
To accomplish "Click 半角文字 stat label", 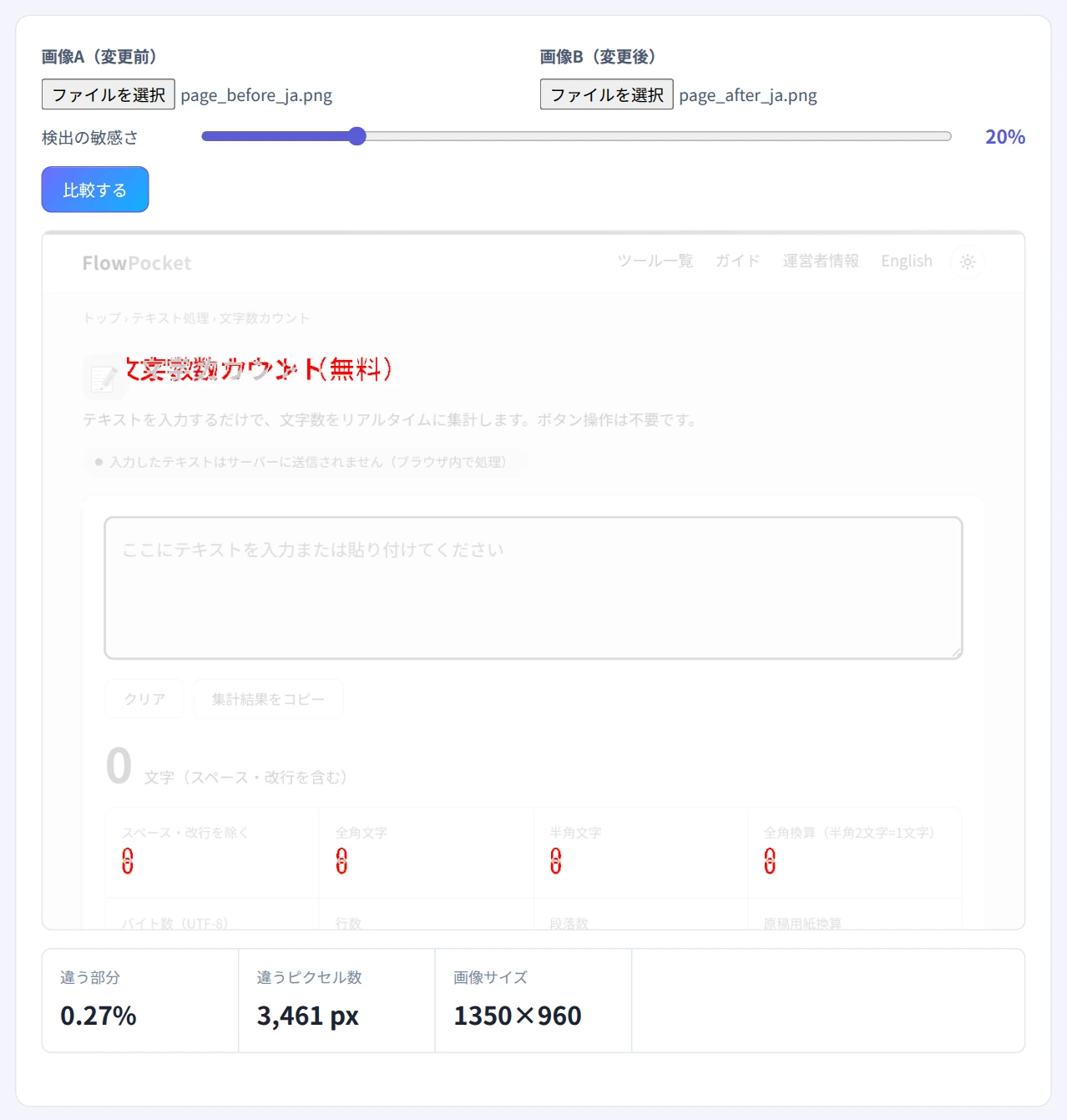I will [575, 833].
